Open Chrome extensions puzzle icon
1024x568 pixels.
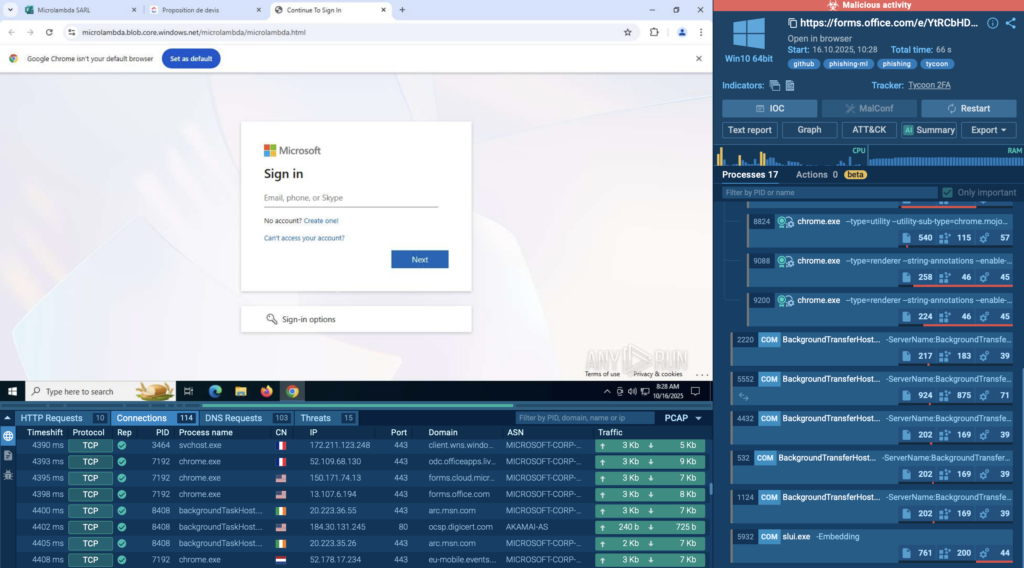(654, 32)
